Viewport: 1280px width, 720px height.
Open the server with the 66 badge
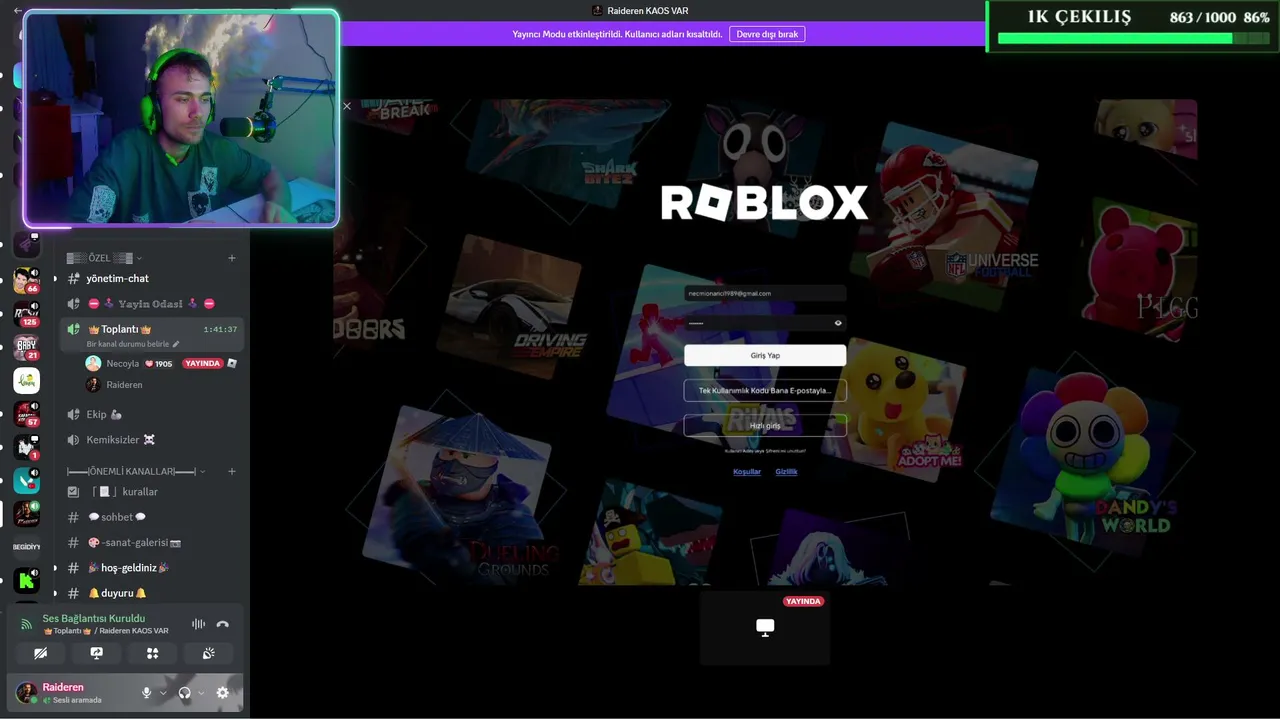tap(26, 279)
